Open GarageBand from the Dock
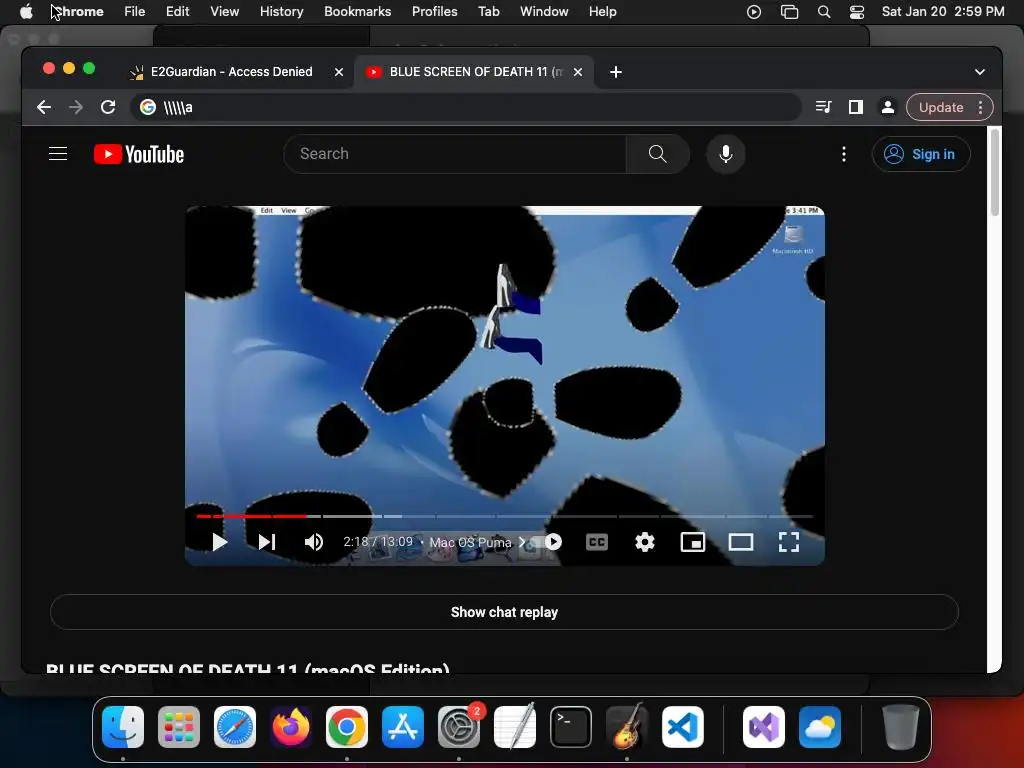 pyautogui.click(x=627, y=727)
